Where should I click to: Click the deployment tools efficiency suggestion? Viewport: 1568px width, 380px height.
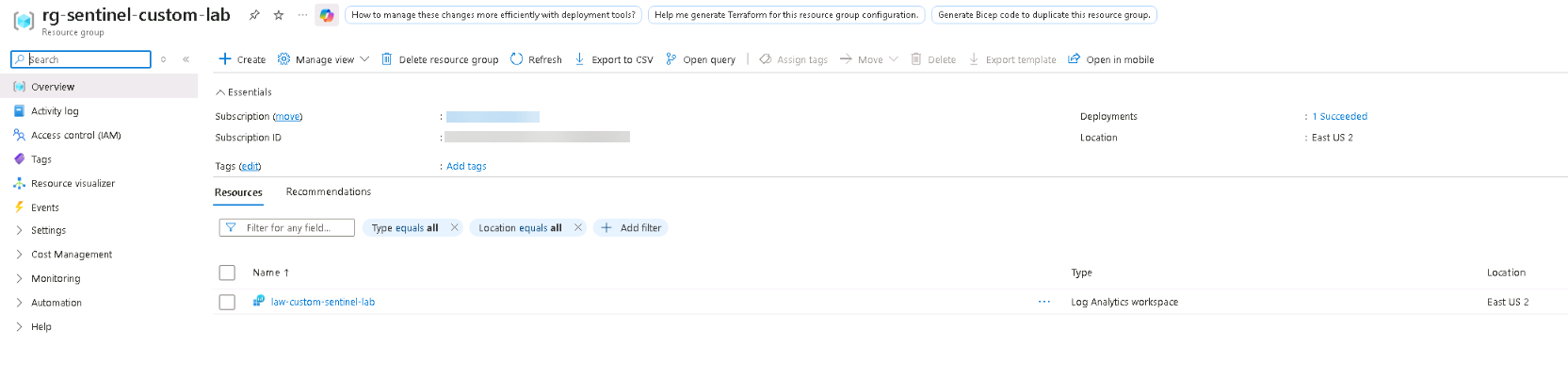(x=493, y=15)
